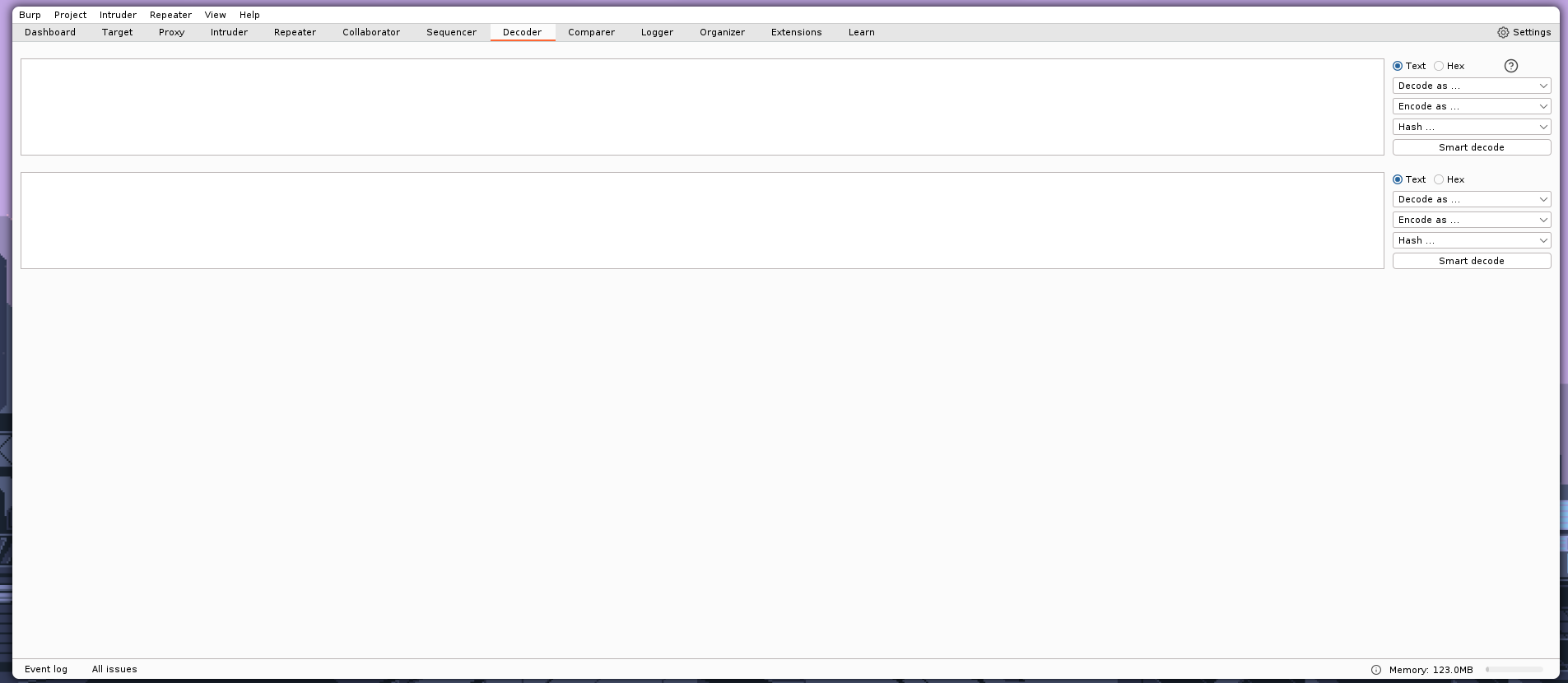The height and width of the screenshot is (683, 1568).
Task: Click the 'Memory: 123.0MB' status text
Action: coord(1431,670)
